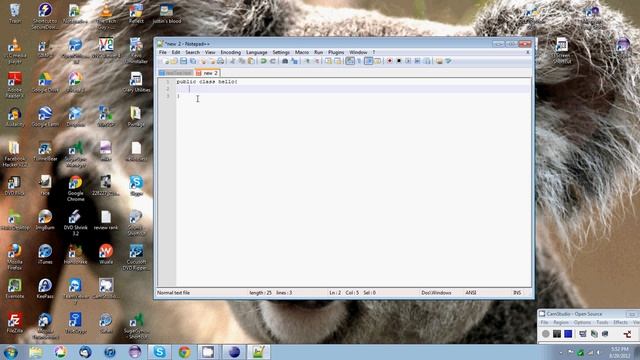Image resolution: width=640 pixels, height=360 pixels.
Task: Open Windows Explorer from the taskbar
Action: 36,352
